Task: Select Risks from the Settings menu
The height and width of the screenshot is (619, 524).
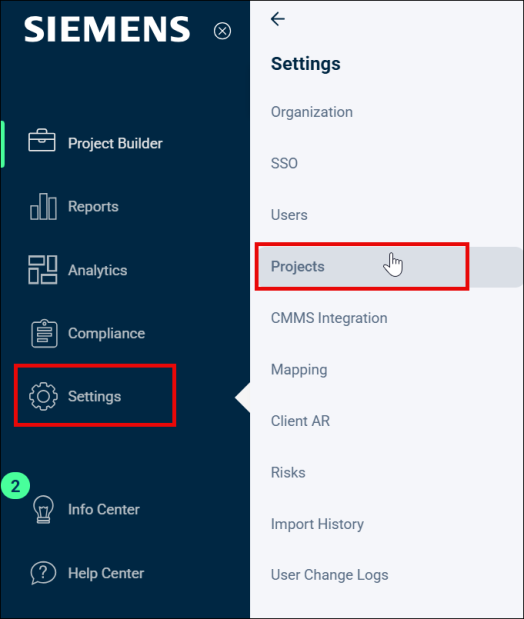Action: pos(288,473)
